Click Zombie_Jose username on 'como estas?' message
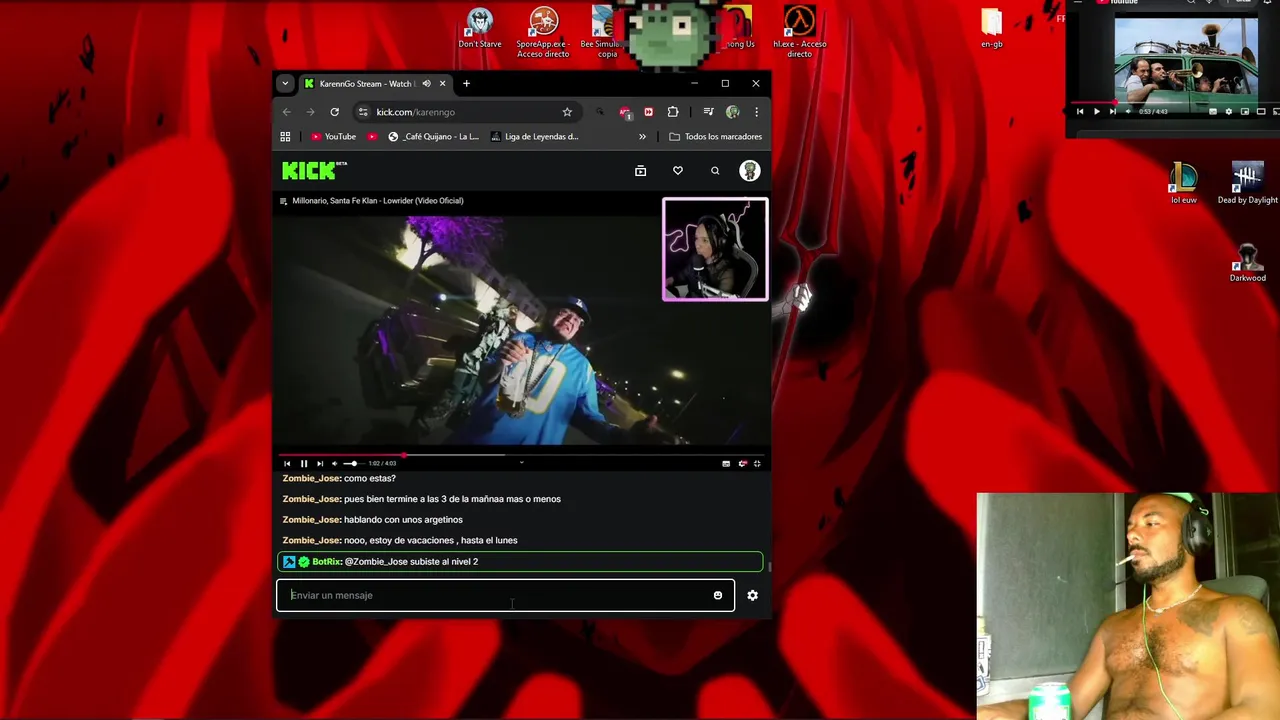The width and height of the screenshot is (1280, 720). (x=311, y=478)
